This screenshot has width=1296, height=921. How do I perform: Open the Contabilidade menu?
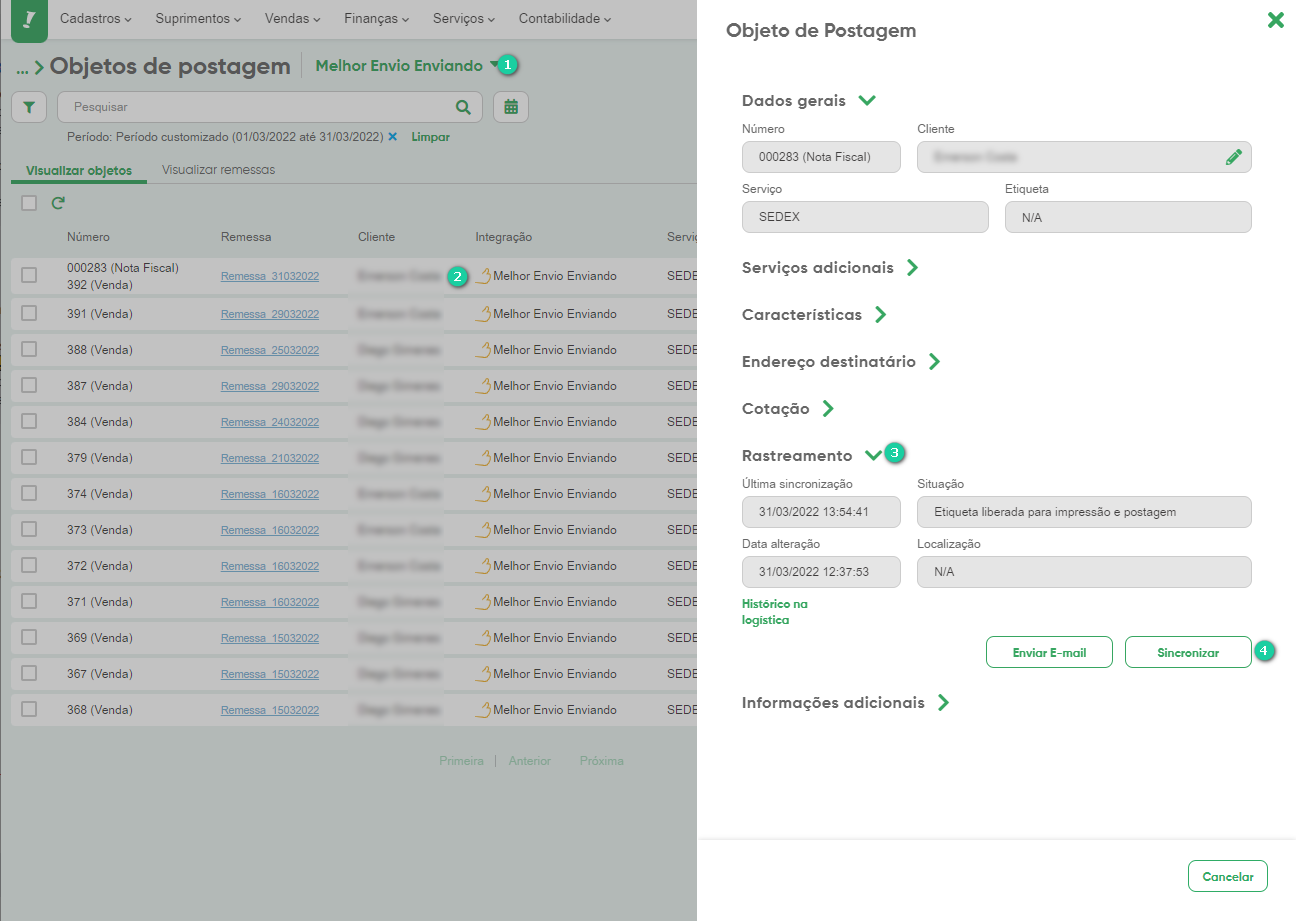point(565,19)
